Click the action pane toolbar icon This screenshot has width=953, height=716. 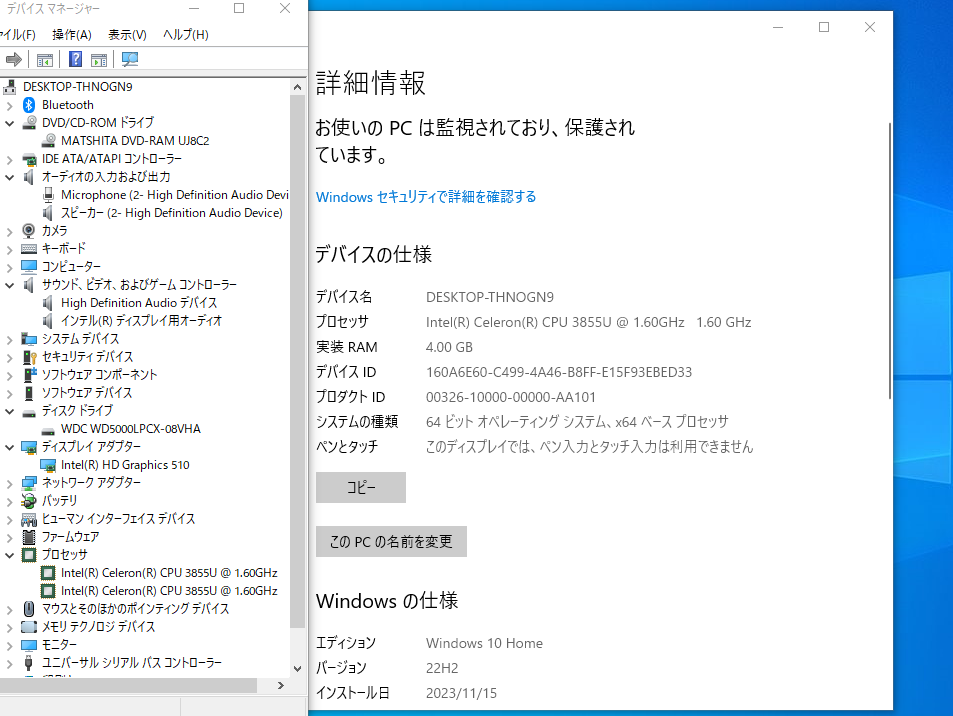(98, 60)
